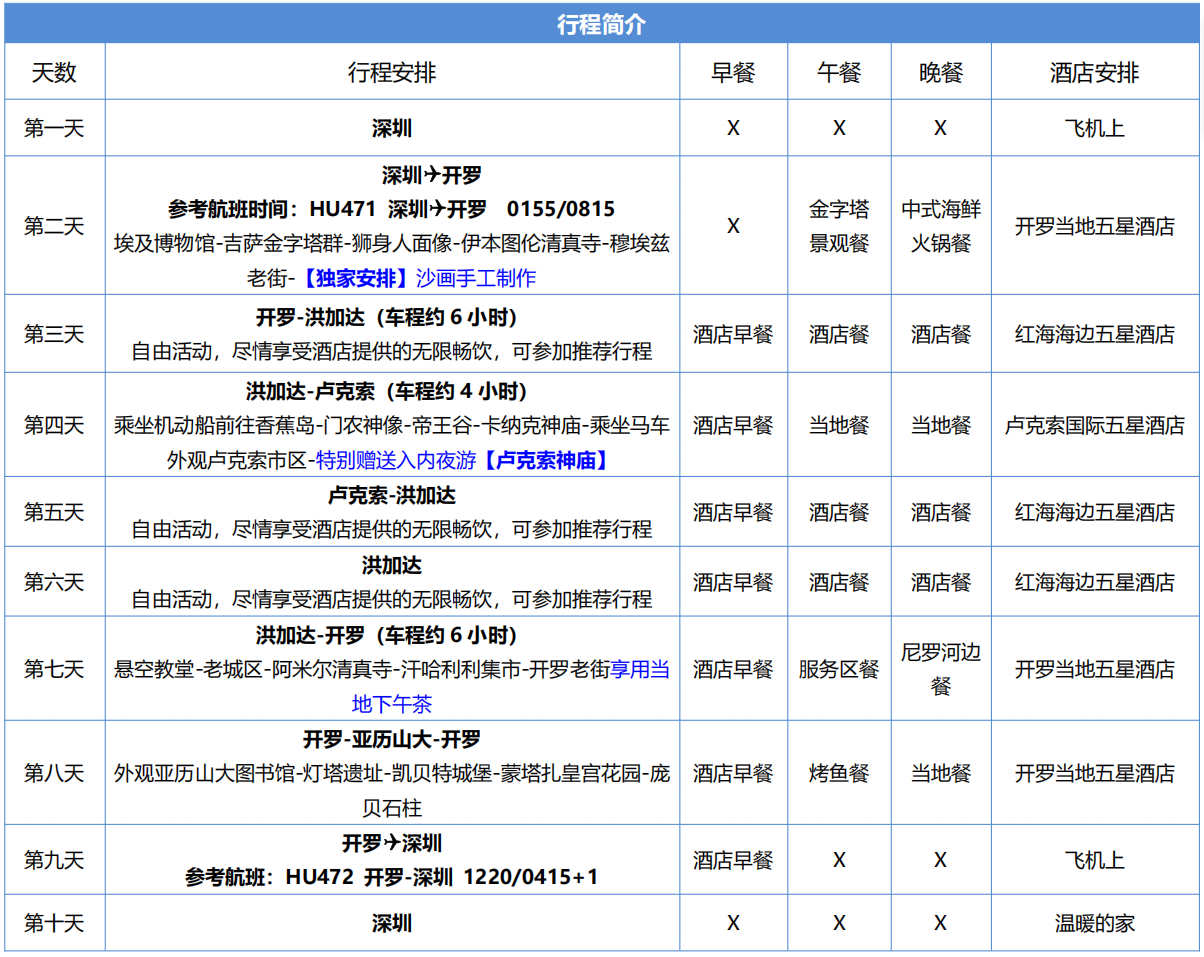Click 酒店早餐 in the 第九天 row
The image size is (1204, 957).
(x=733, y=860)
